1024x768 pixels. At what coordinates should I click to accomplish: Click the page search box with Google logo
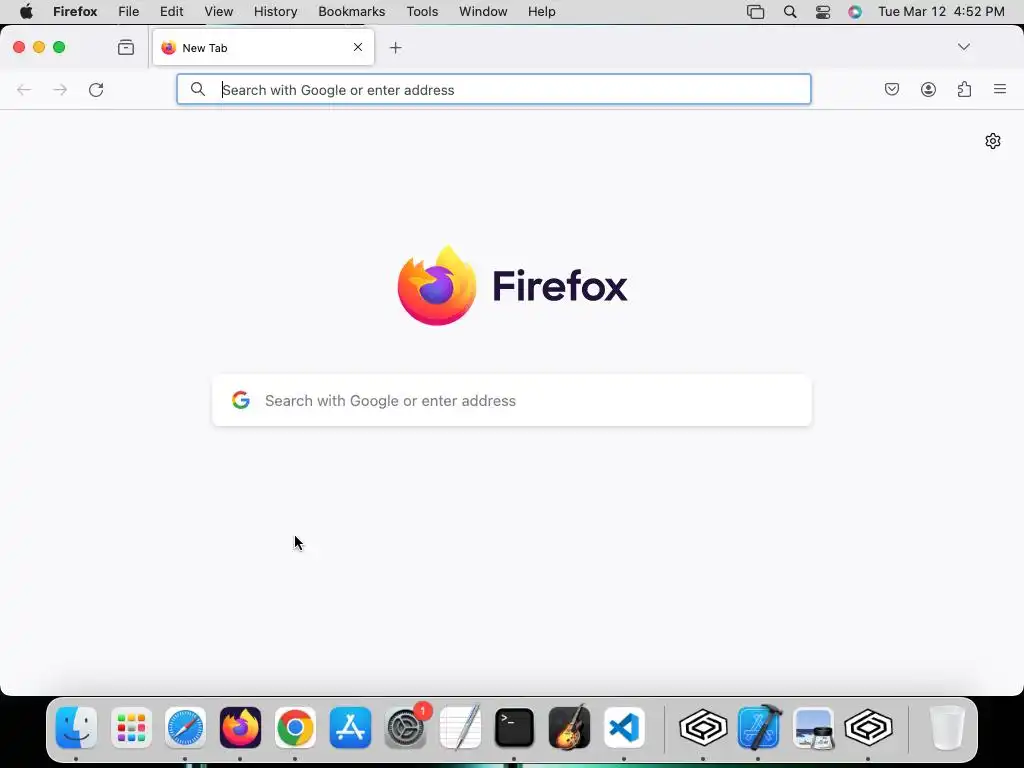[512, 400]
